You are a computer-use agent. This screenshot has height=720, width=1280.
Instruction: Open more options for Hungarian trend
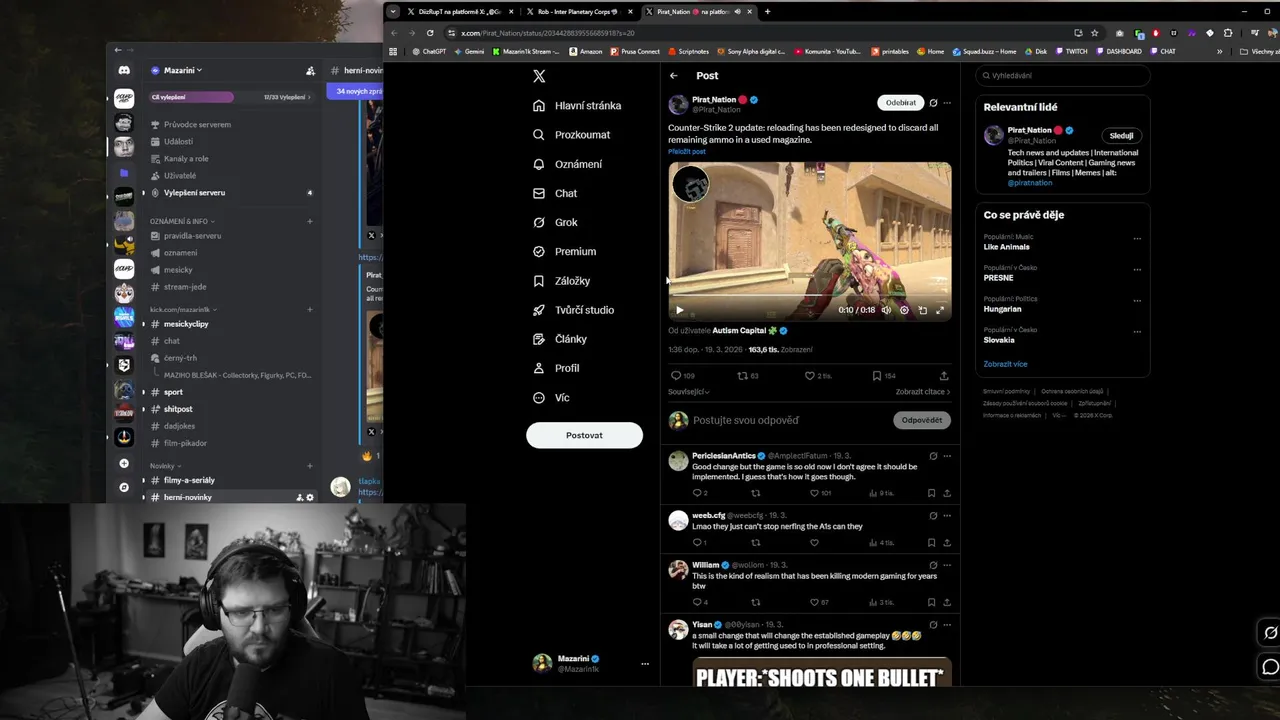1137,300
